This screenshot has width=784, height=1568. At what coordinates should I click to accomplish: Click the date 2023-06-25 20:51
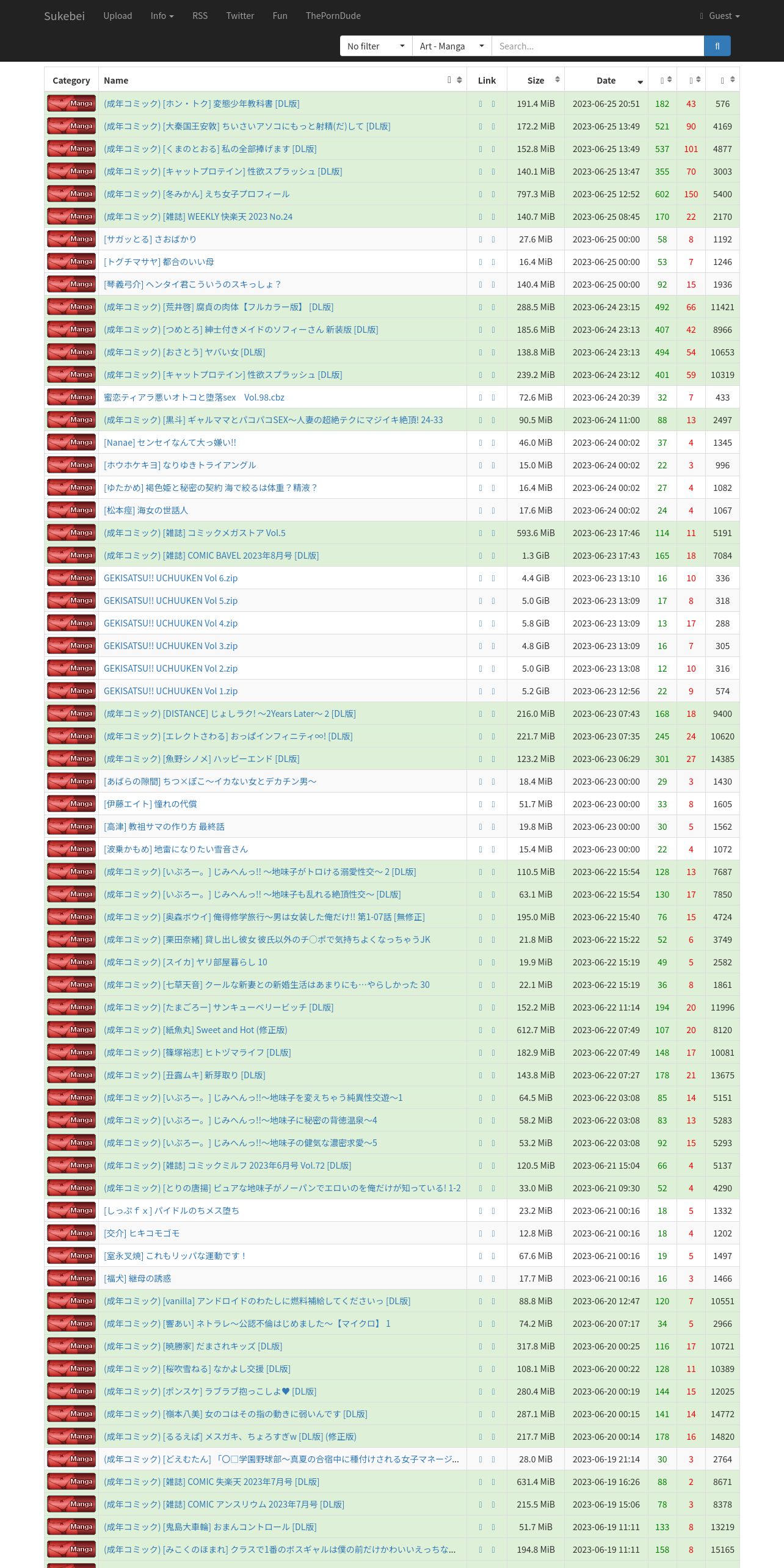606,104
